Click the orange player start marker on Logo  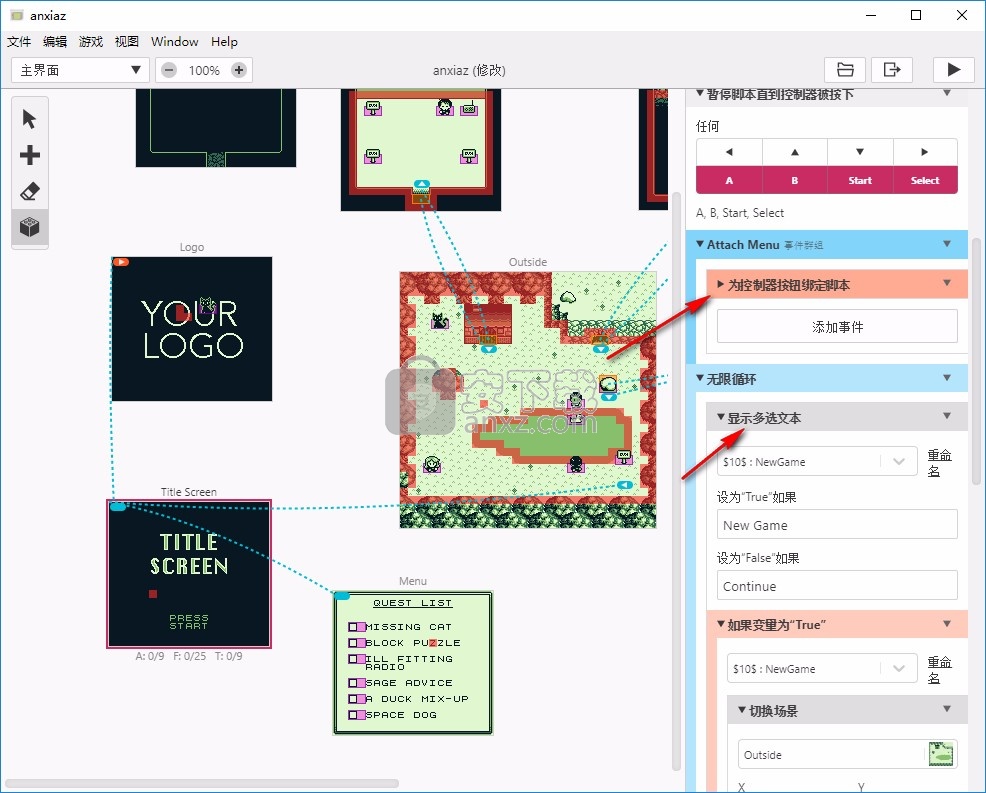click(x=121, y=262)
